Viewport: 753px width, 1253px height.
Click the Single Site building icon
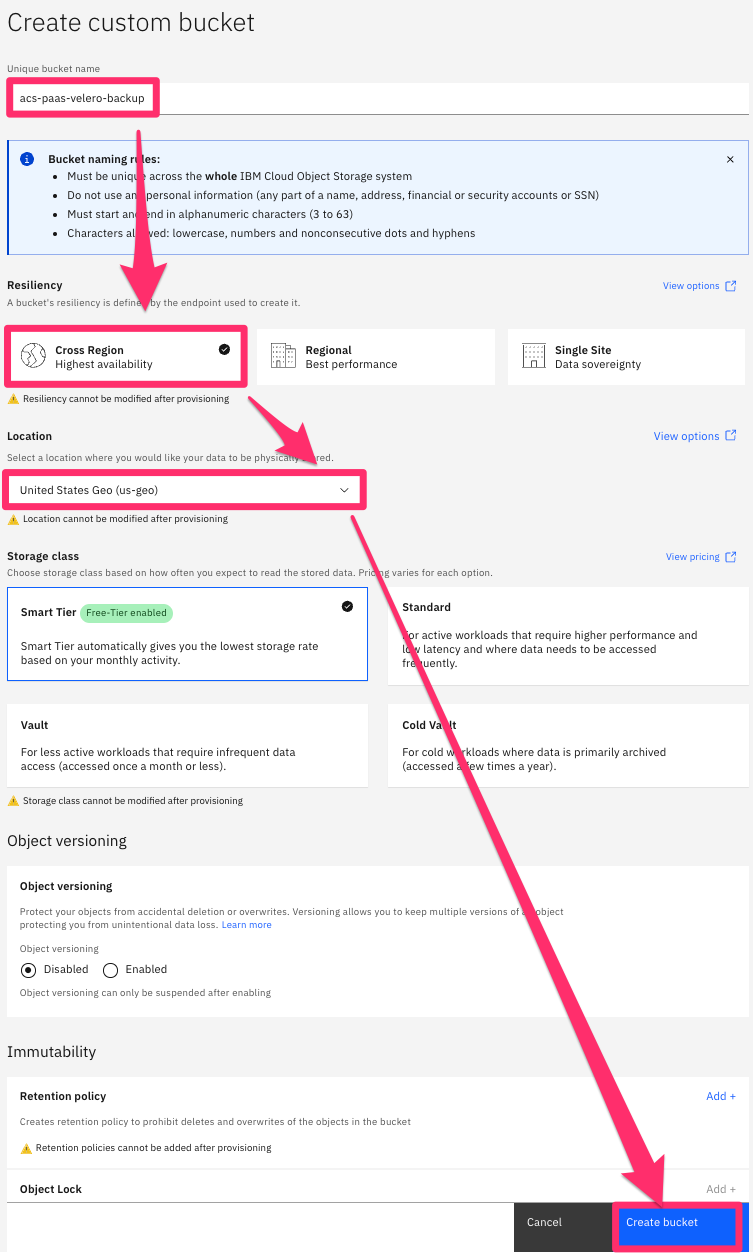coord(534,356)
